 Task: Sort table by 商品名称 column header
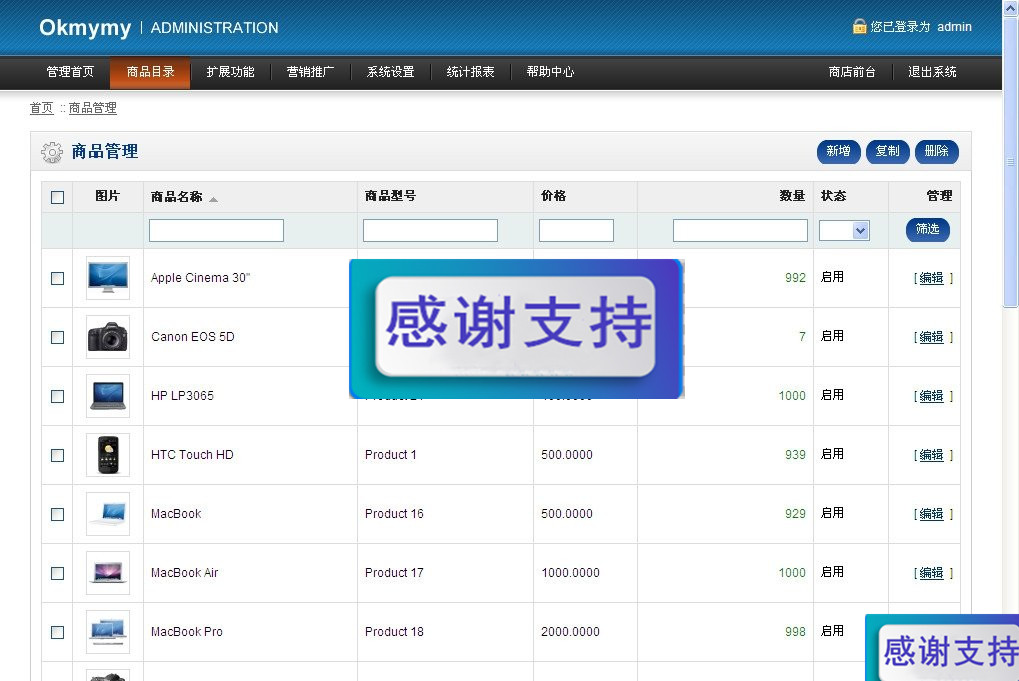(x=177, y=197)
